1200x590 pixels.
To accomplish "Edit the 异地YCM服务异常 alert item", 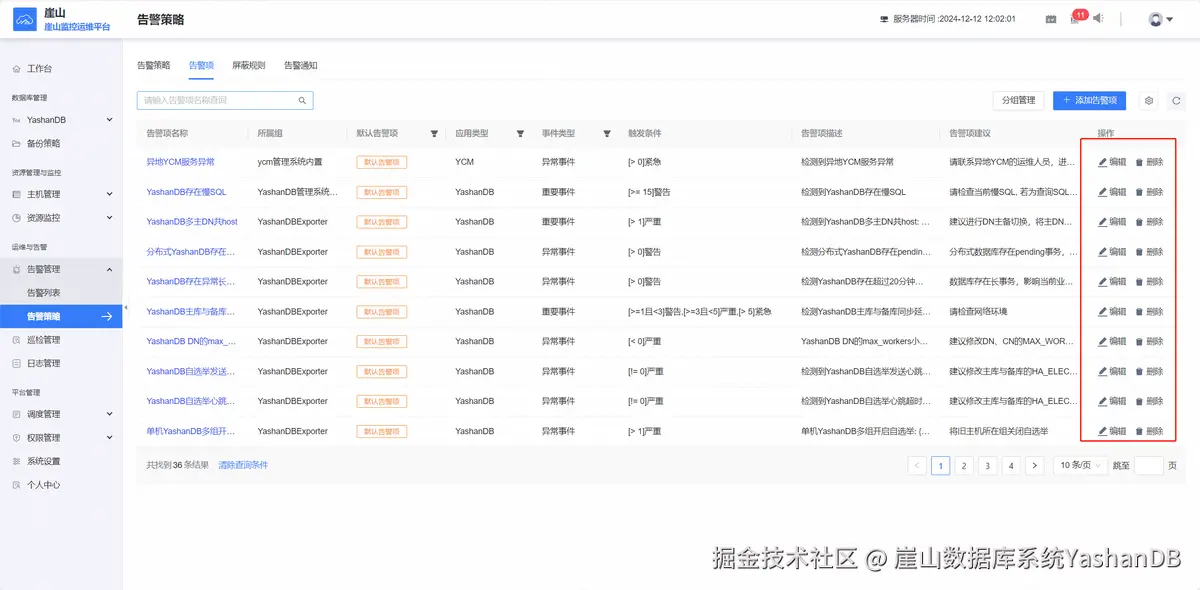I will [1111, 162].
